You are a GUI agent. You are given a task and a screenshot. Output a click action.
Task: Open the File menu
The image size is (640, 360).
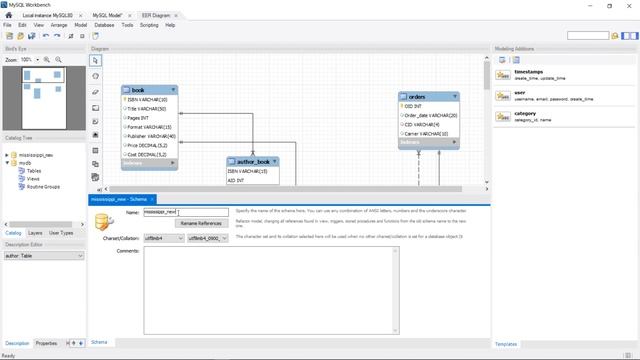tap(7, 25)
